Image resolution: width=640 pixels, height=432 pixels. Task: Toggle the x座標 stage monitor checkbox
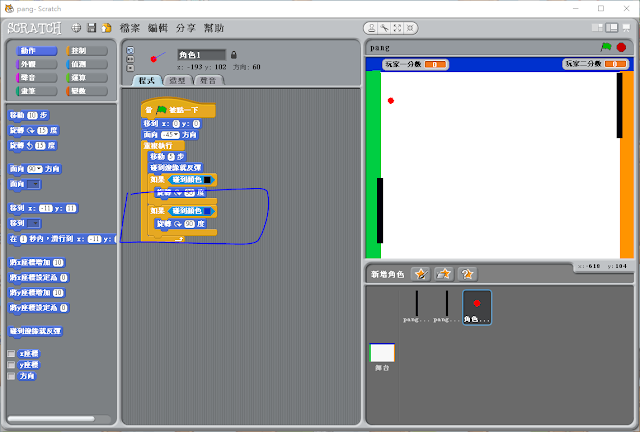click(11, 354)
